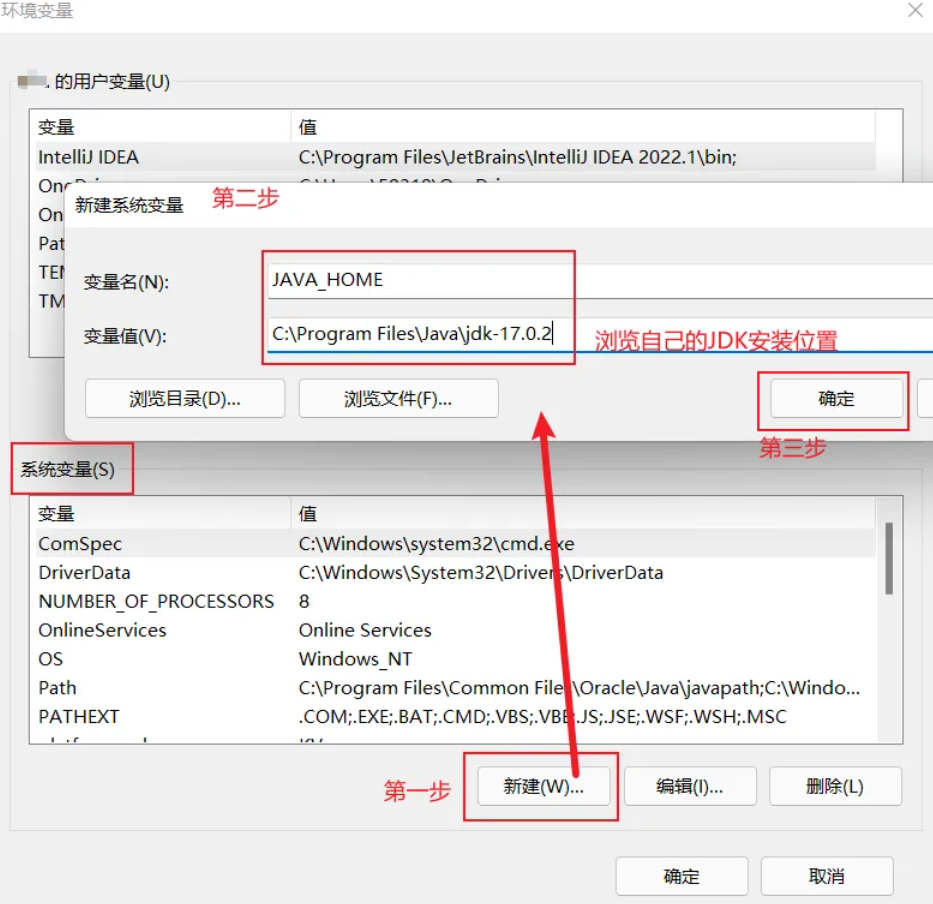933x904 pixels.
Task: Select the ComSpec system variable row
Action: point(450,544)
